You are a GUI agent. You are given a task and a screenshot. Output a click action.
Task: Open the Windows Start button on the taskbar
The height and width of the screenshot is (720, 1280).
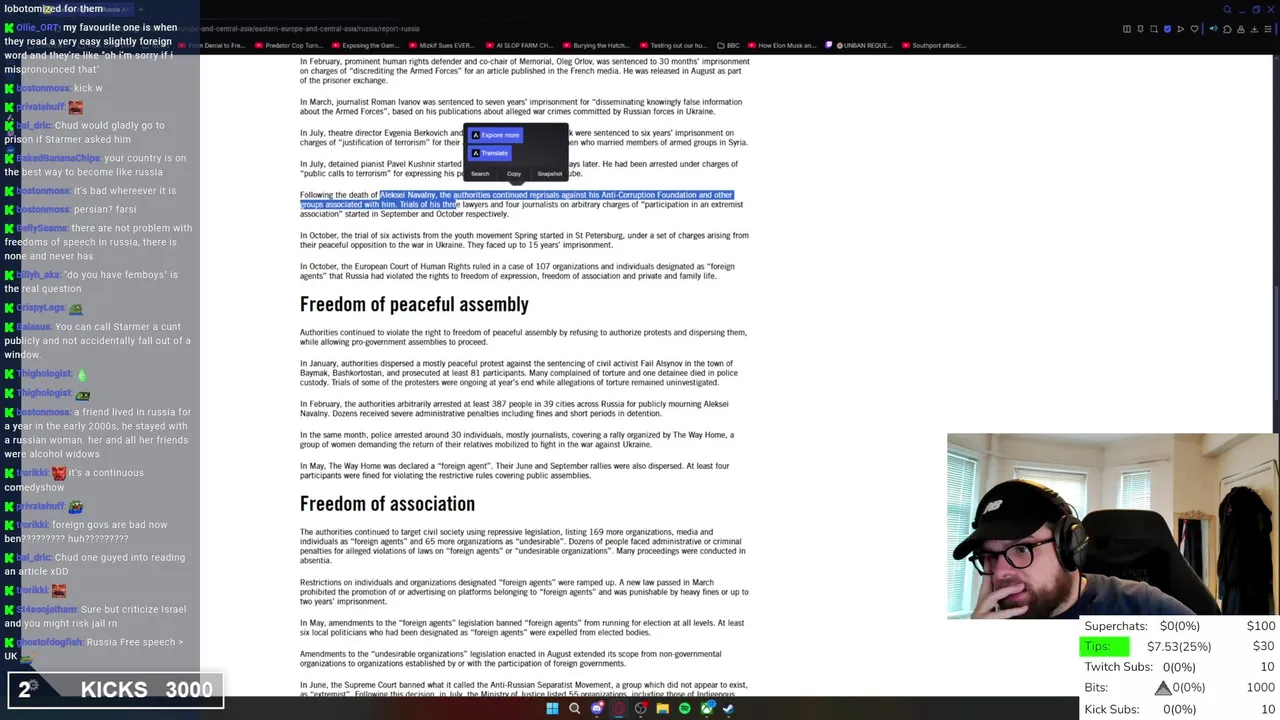(552, 708)
